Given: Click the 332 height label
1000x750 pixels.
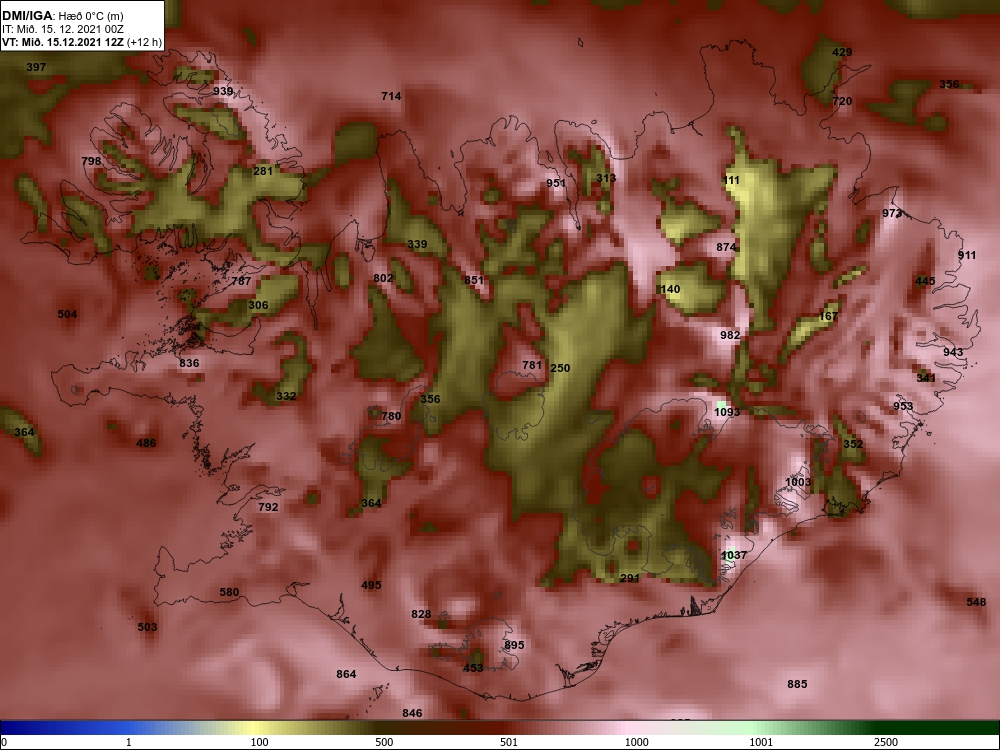Looking at the screenshot, I should pyautogui.click(x=286, y=396).
